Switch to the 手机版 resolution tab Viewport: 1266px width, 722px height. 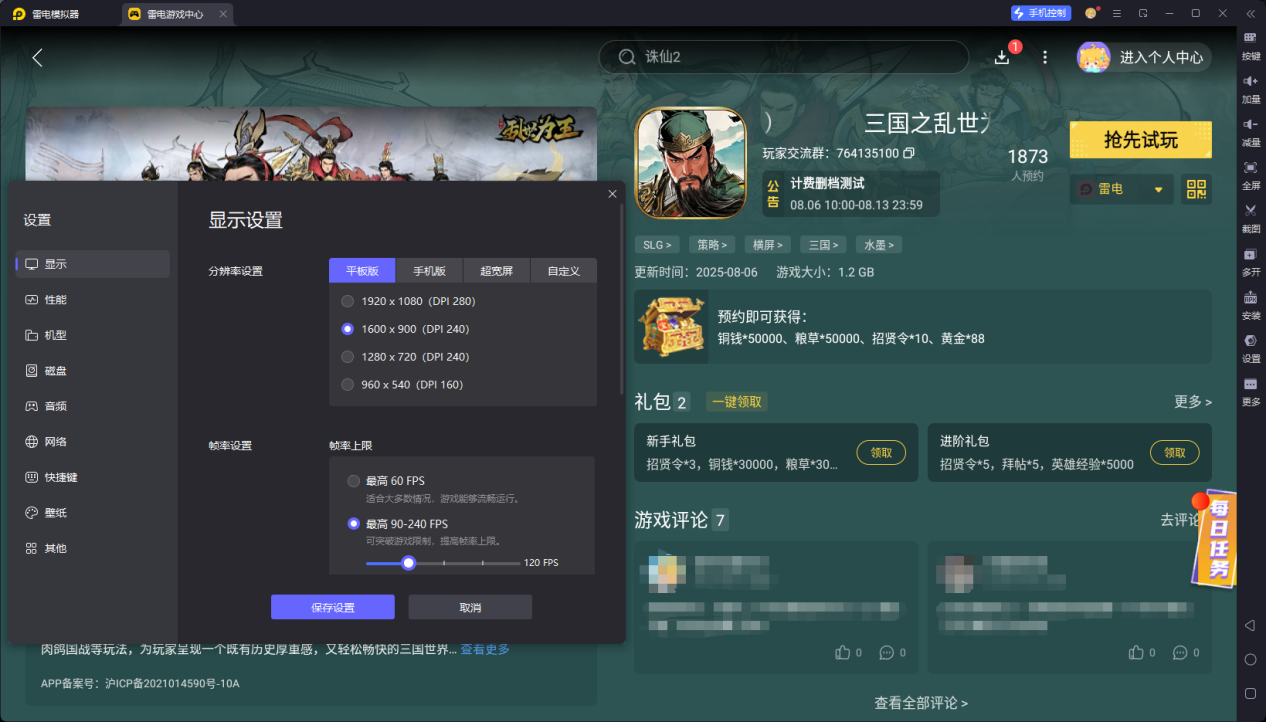[x=429, y=271]
